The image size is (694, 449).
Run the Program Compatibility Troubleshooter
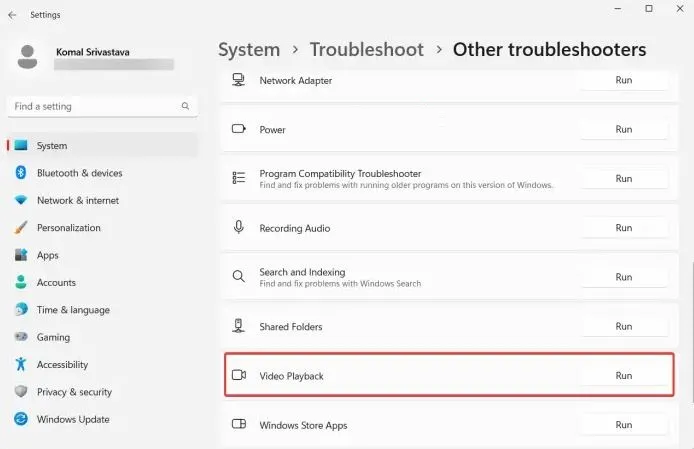point(623,179)
